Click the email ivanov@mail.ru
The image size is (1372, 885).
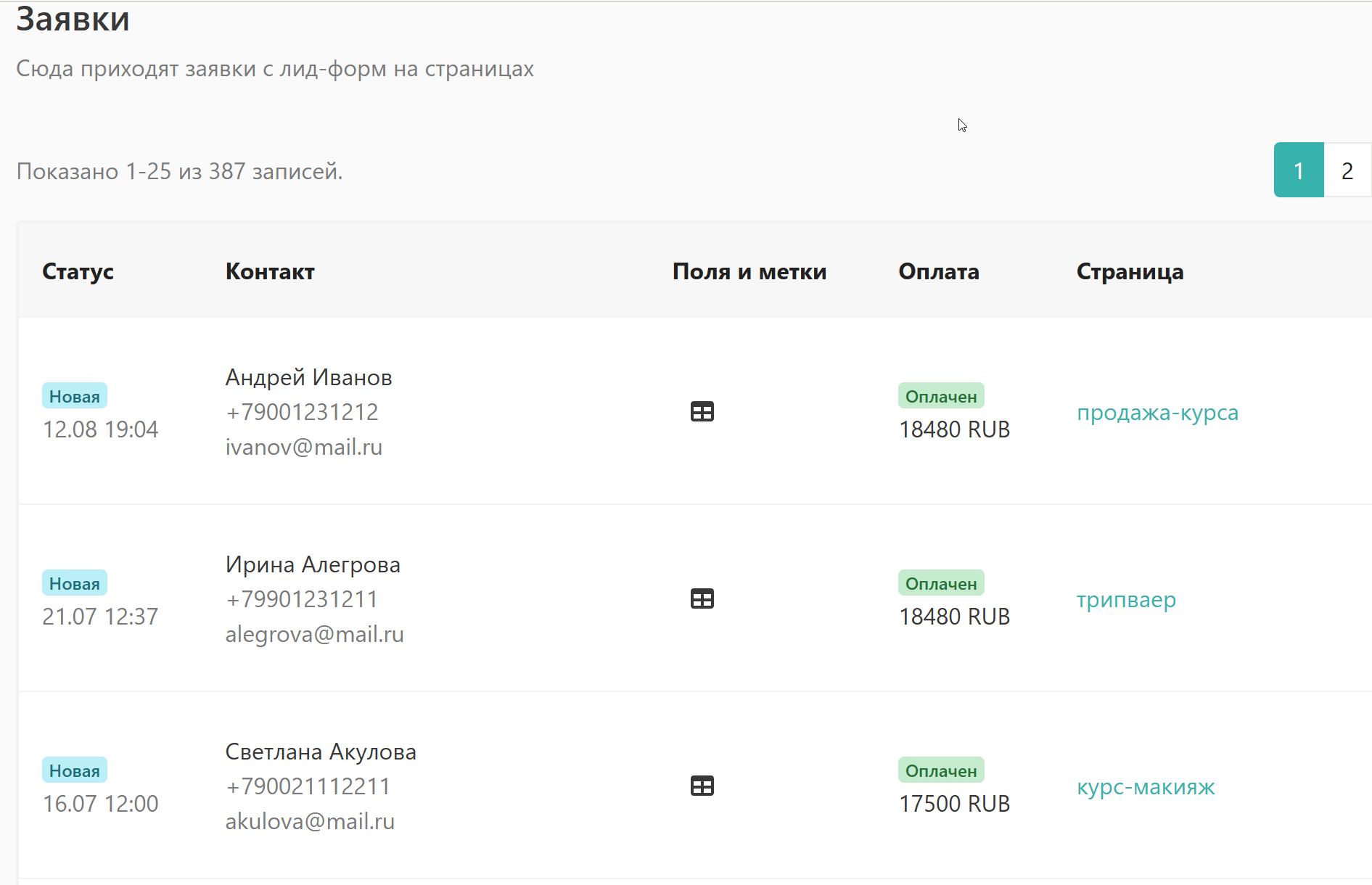[x=303, y=447]
